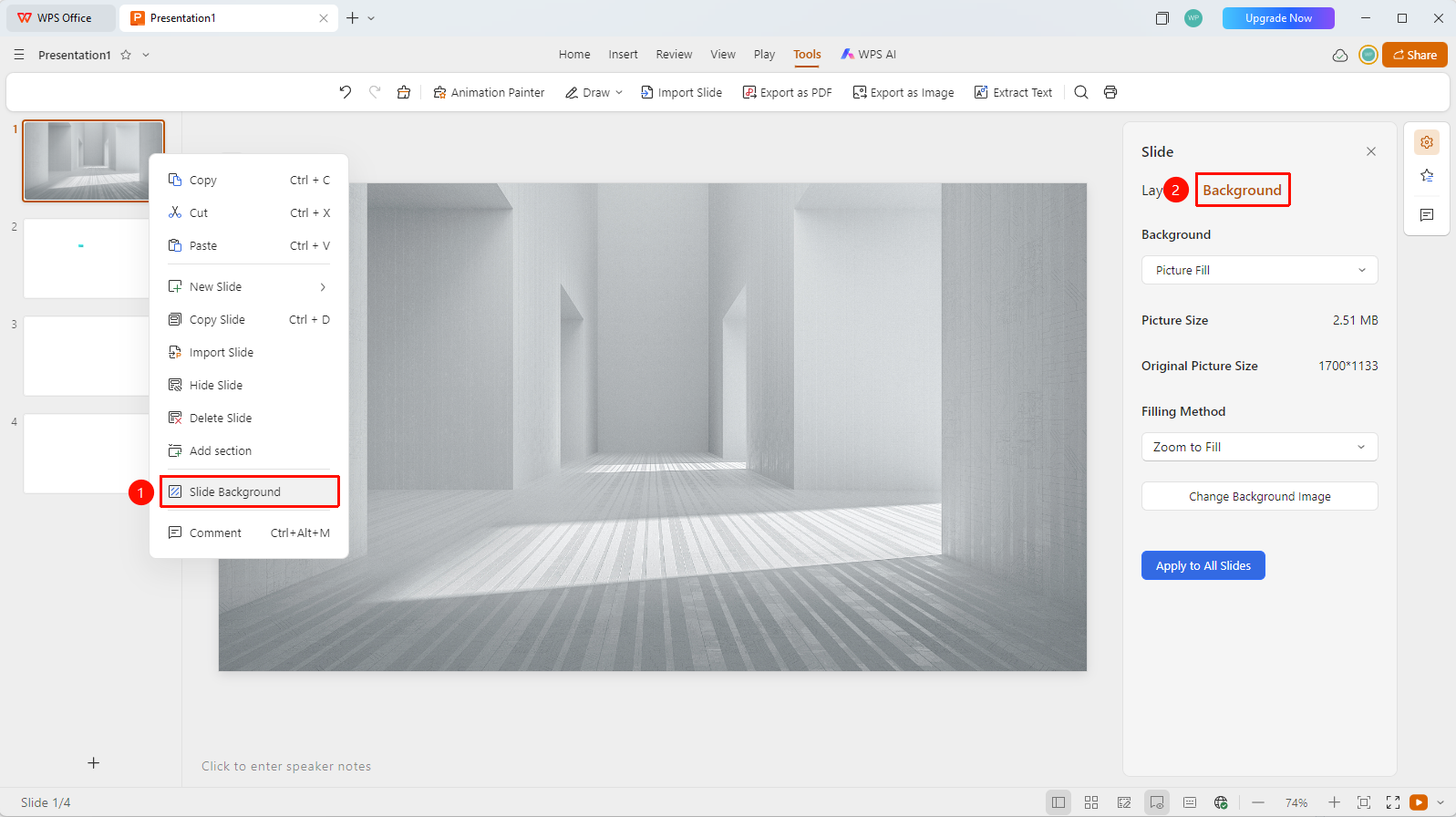
Task: Open the Animation Painter tool
Action: [x=489, y=92]
